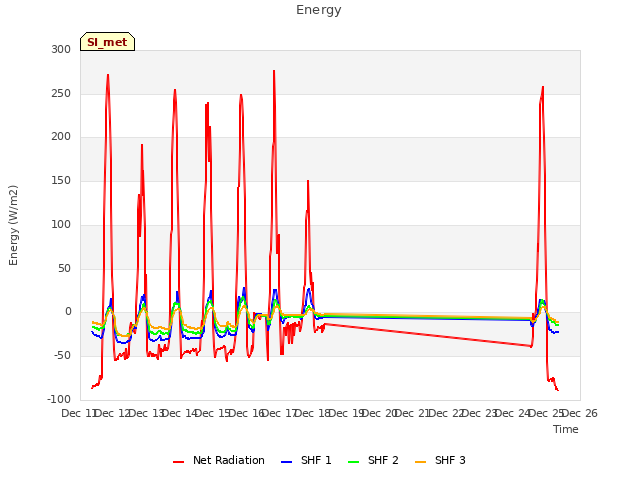Image resolution: width=640 pixels, height=480 pixels.
Task: Click the orange SHF 3 legend swatch
Action: [420, 462]
